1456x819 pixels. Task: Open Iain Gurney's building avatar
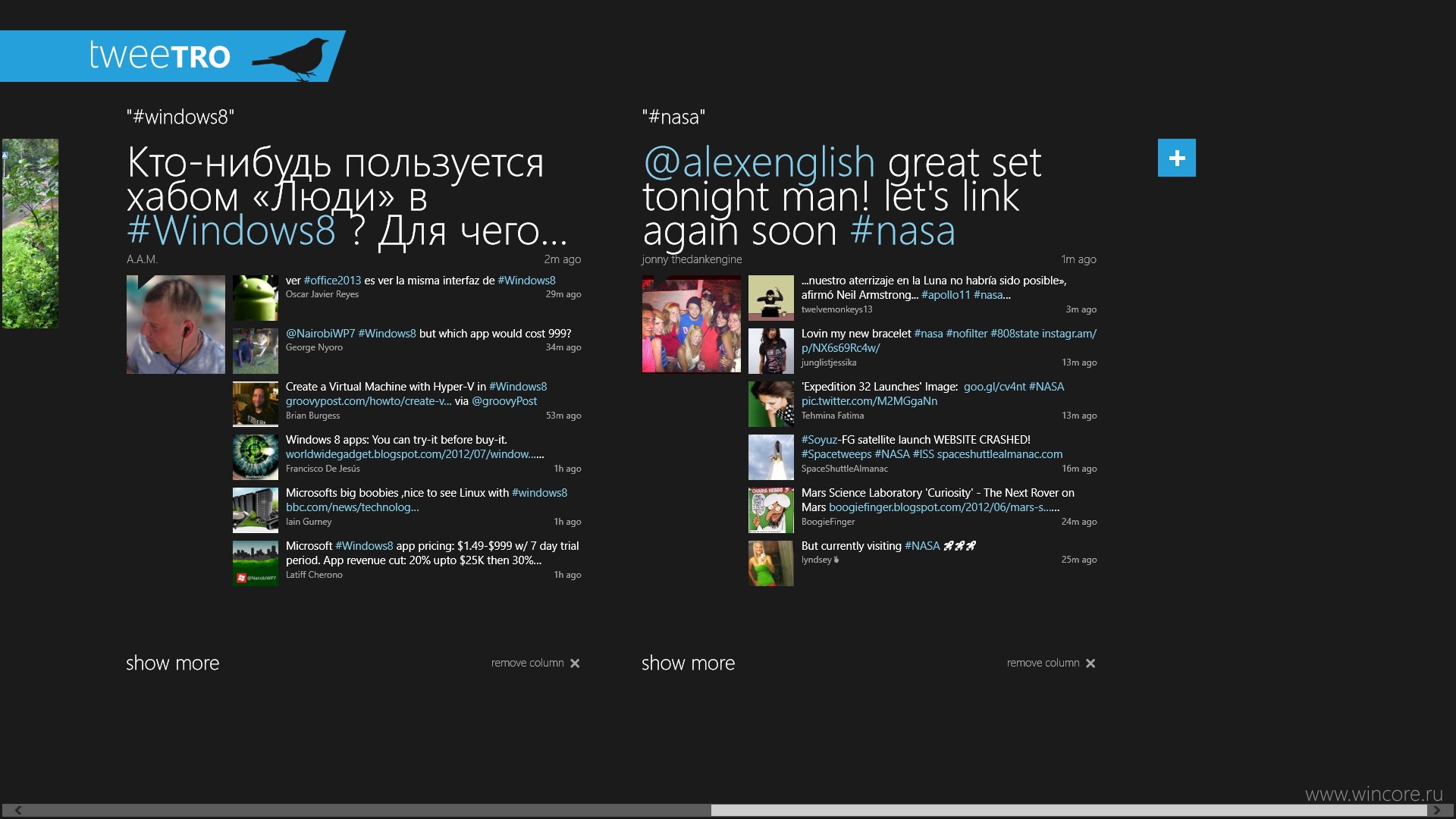pyautogui.click(x=256, y=510)
